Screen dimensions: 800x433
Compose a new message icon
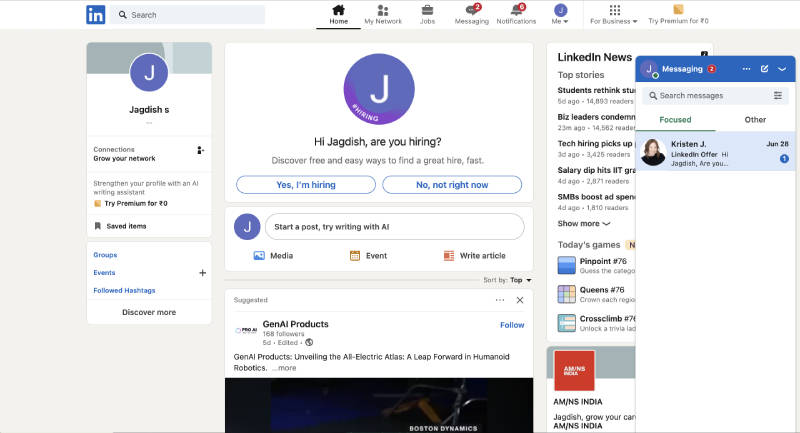(765, 69)
